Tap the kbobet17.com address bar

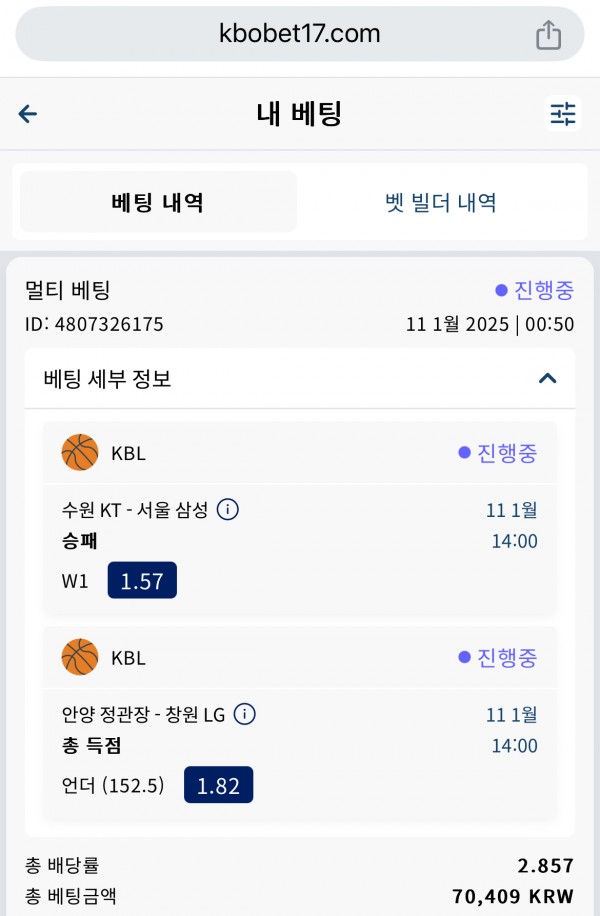300,34
